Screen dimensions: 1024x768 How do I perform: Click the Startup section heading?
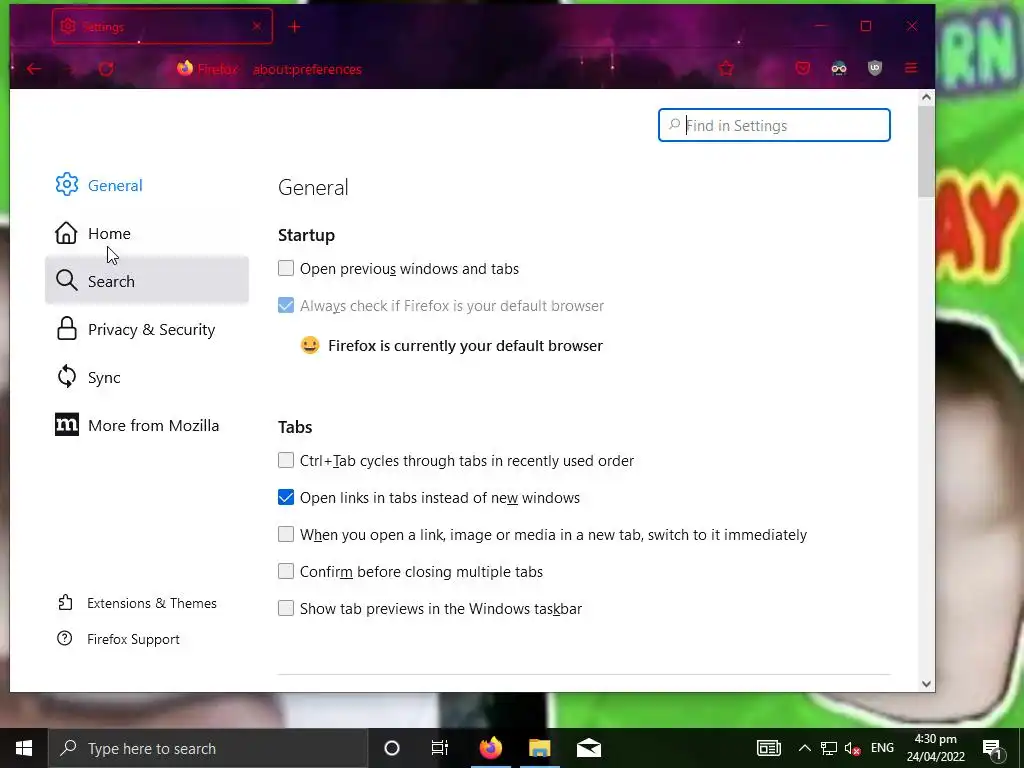point(306,235)
